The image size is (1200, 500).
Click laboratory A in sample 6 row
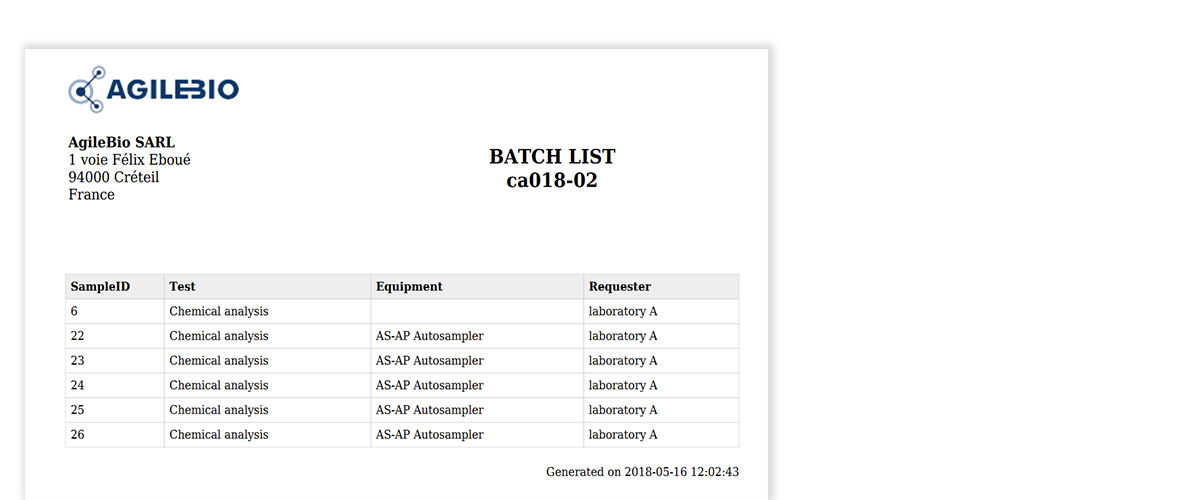pyautogui.click(x=623, y=311)
